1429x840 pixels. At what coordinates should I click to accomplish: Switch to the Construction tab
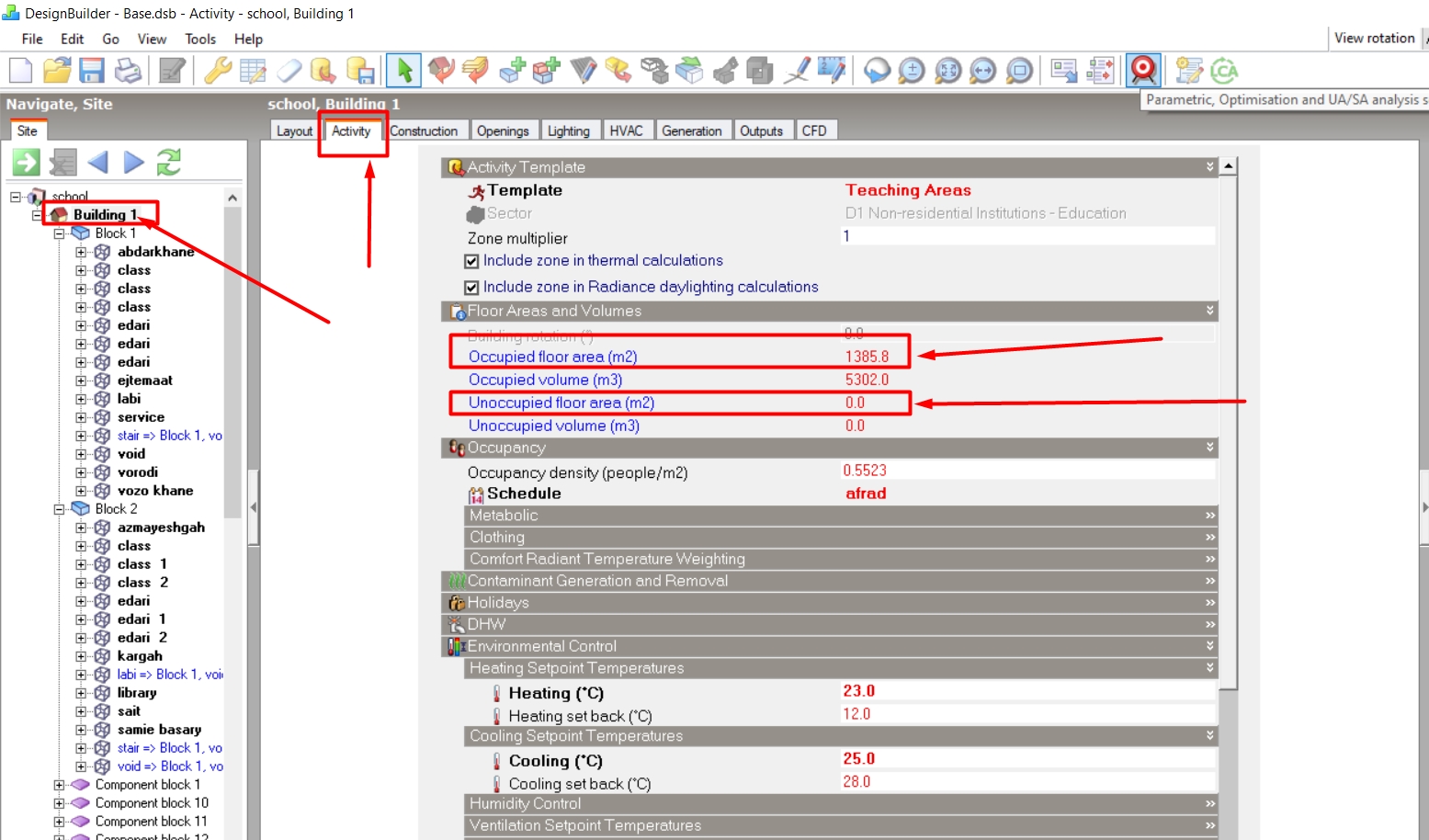click(424, 131)
